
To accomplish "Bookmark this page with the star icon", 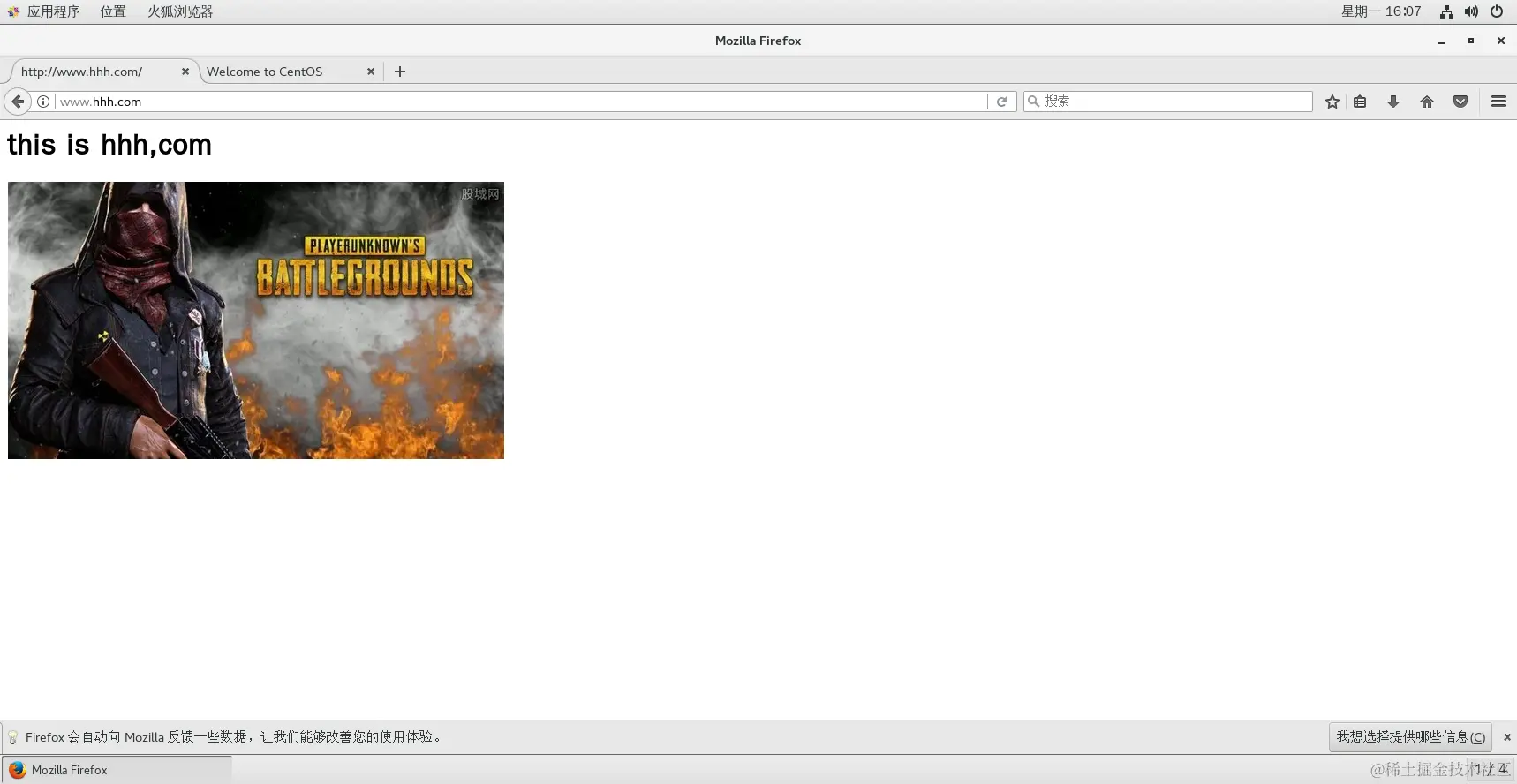I will (1332, 102).
